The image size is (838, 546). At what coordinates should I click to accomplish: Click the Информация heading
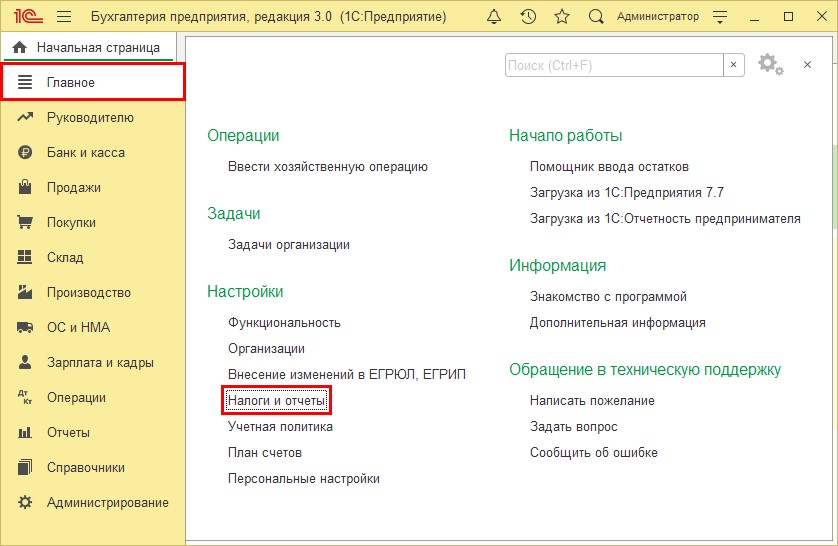pyautogui.click(x=557, y=266)
